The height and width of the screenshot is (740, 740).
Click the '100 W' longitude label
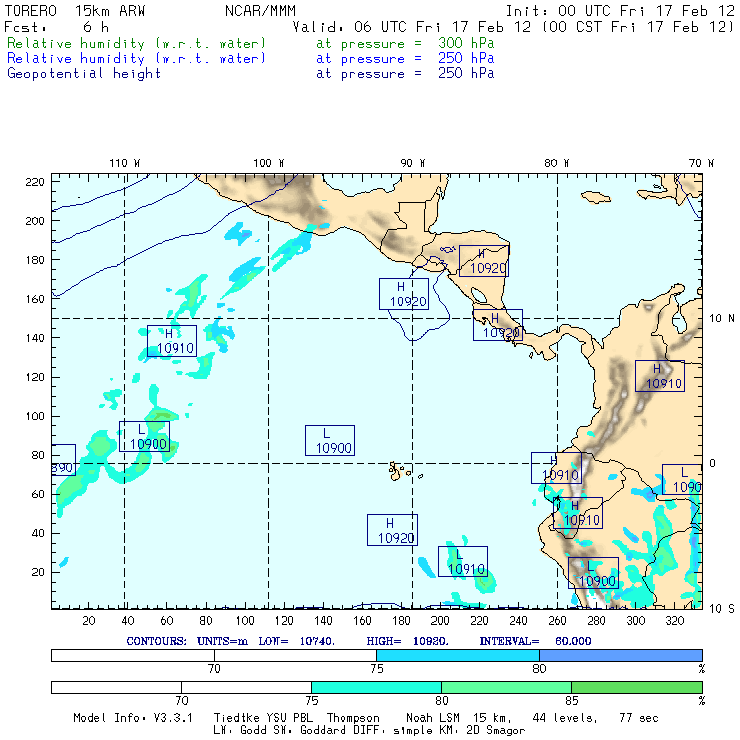[269, 163]
